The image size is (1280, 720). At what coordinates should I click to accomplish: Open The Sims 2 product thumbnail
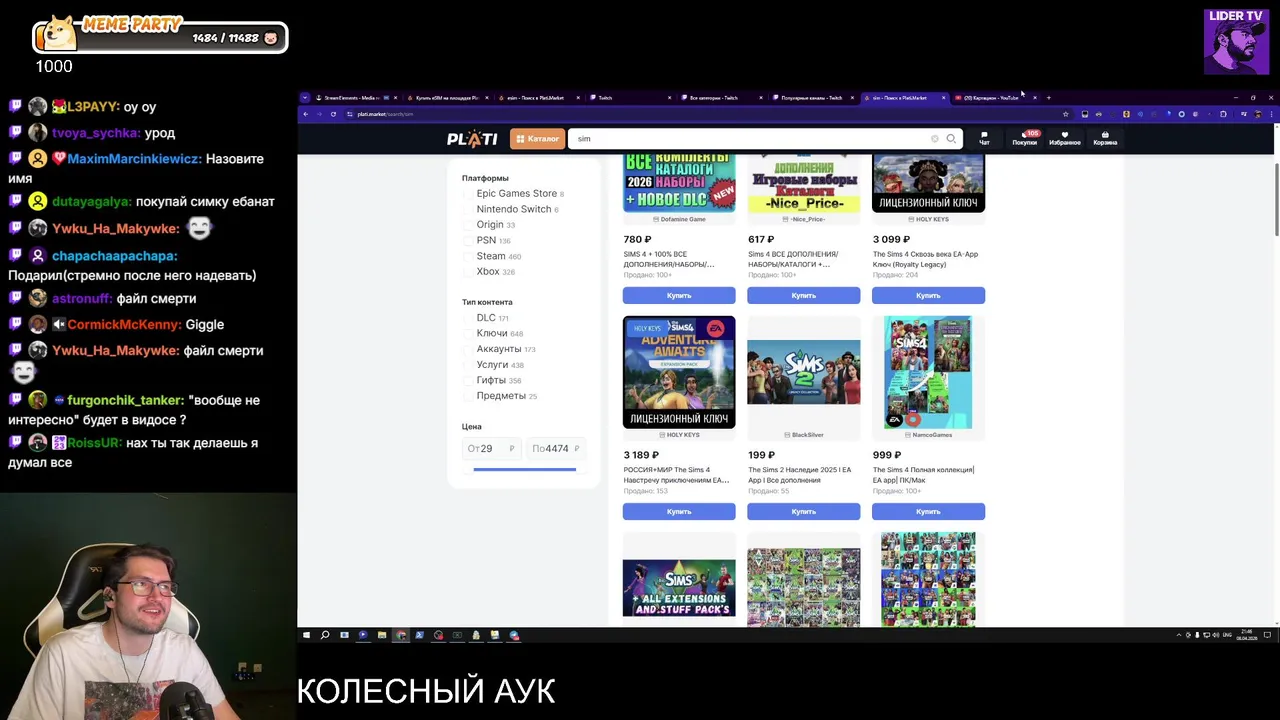[x=803, y=372]
